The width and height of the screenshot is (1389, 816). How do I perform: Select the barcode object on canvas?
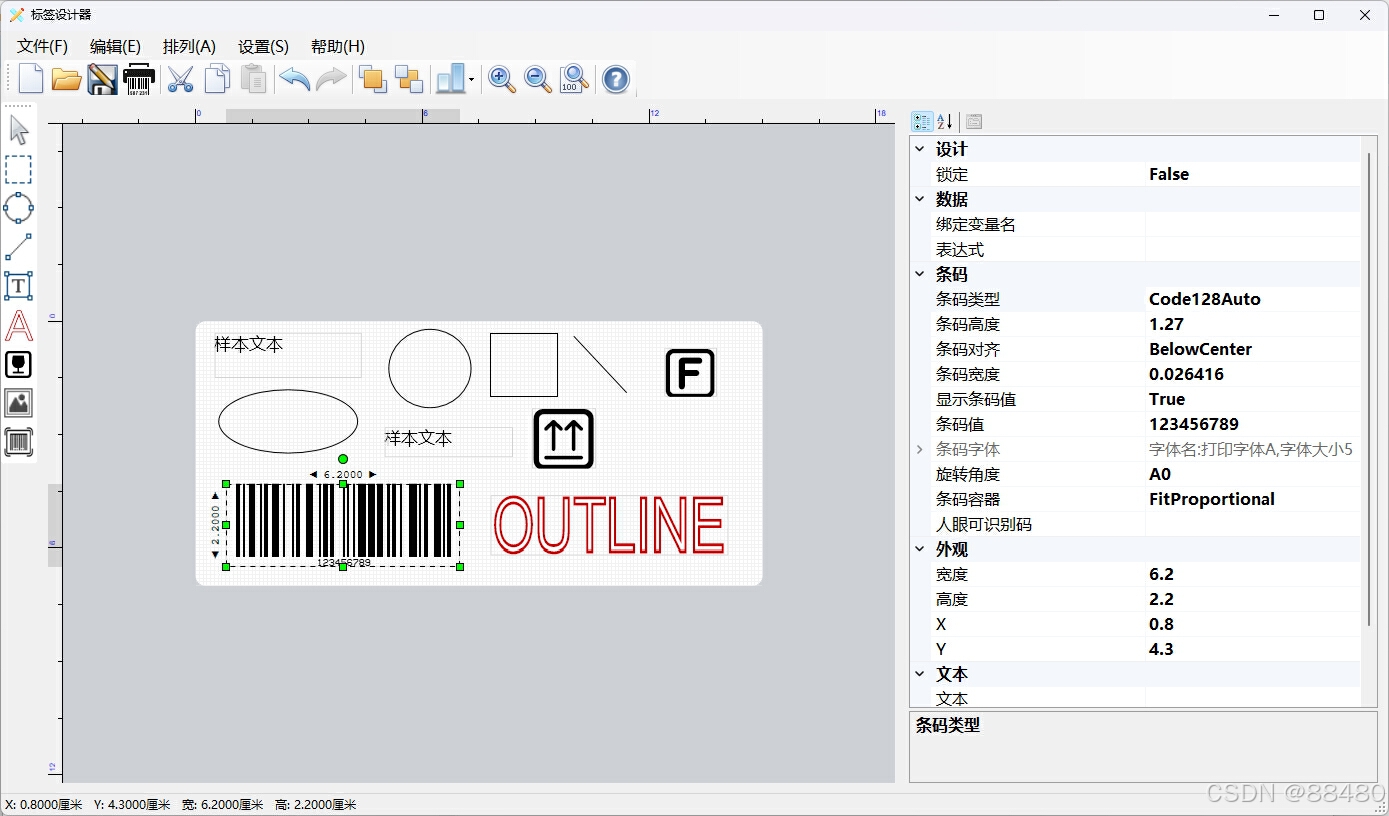click(x=343, y=525)
